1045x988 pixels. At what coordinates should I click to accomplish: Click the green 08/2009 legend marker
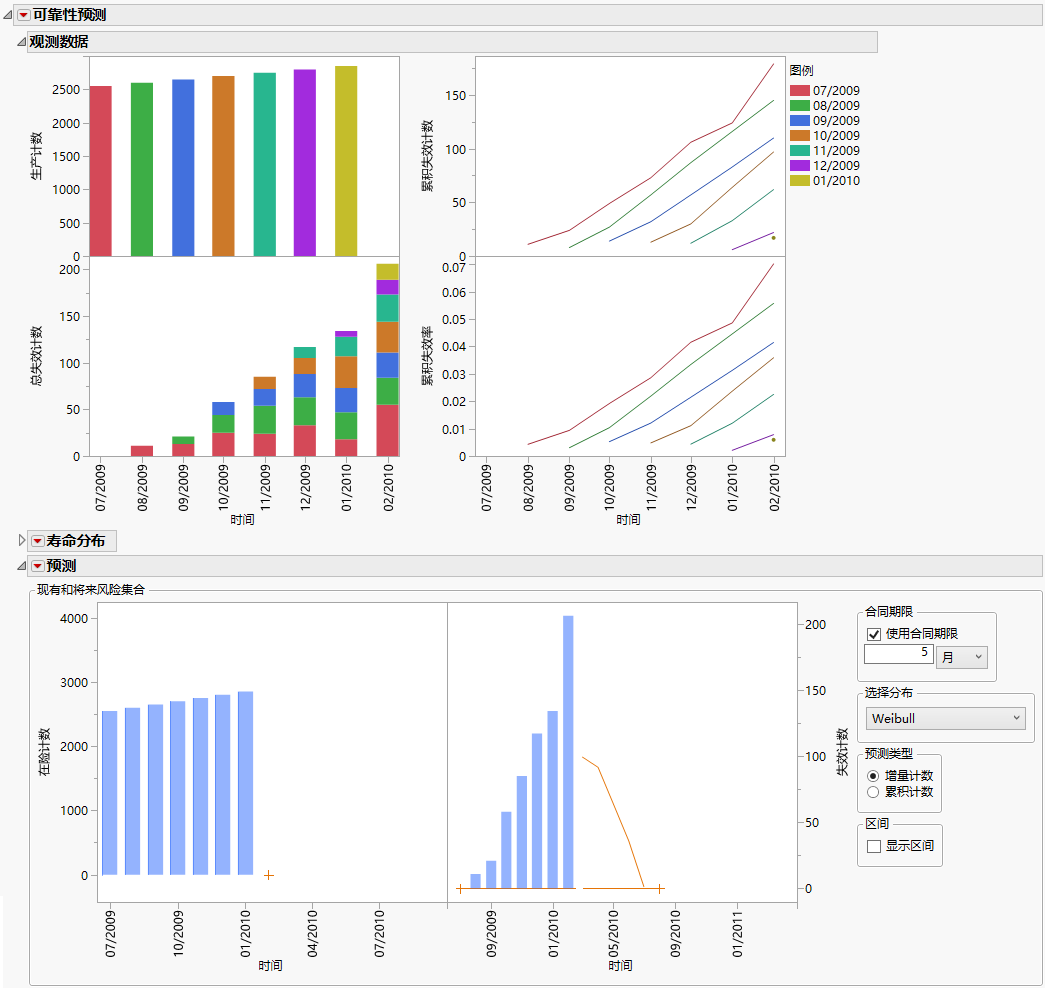800,106
